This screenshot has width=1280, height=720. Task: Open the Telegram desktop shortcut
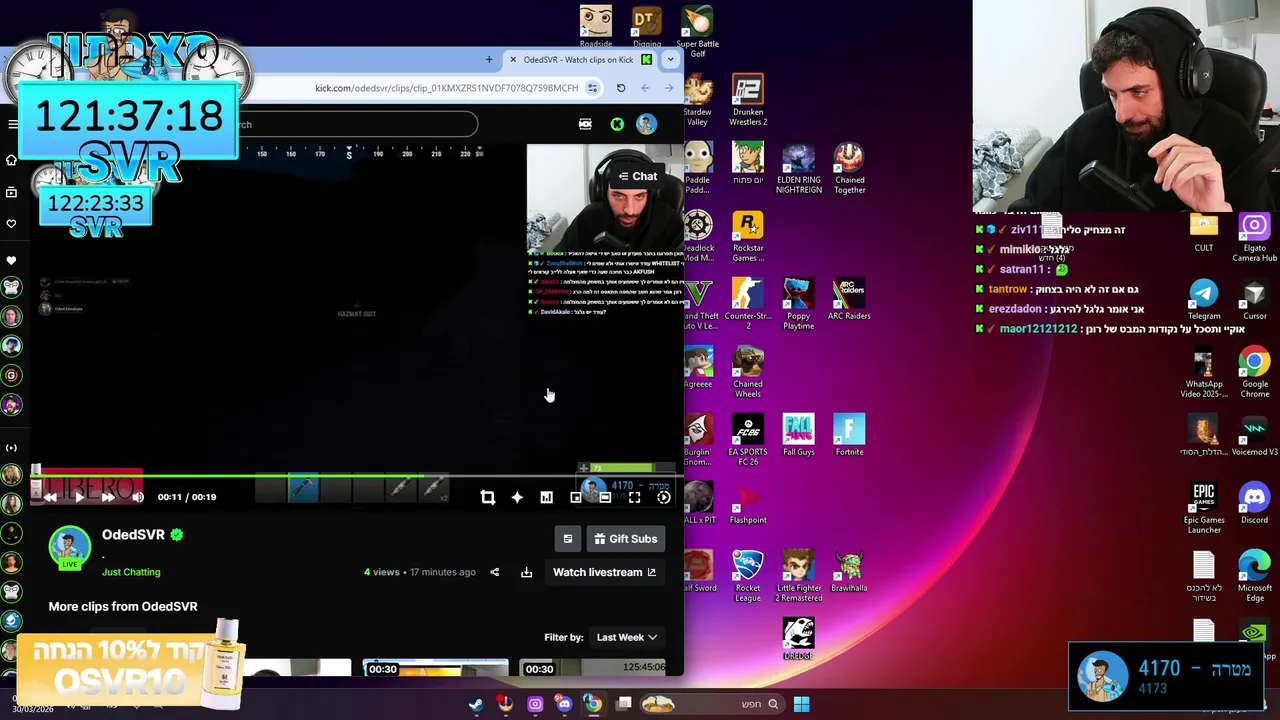click(1204, 298)
